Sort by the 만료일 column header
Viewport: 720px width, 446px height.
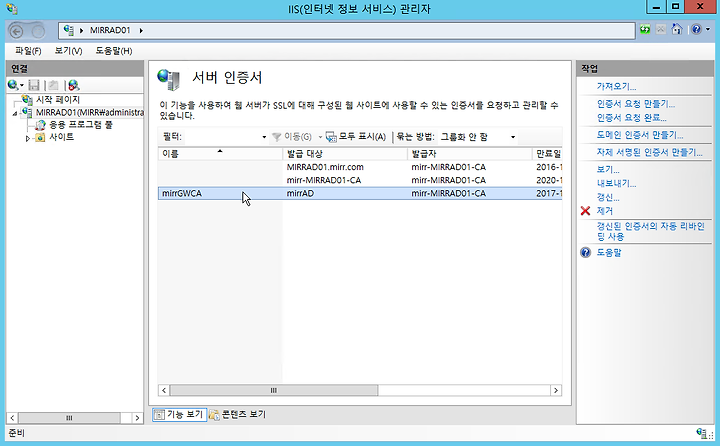547,154
